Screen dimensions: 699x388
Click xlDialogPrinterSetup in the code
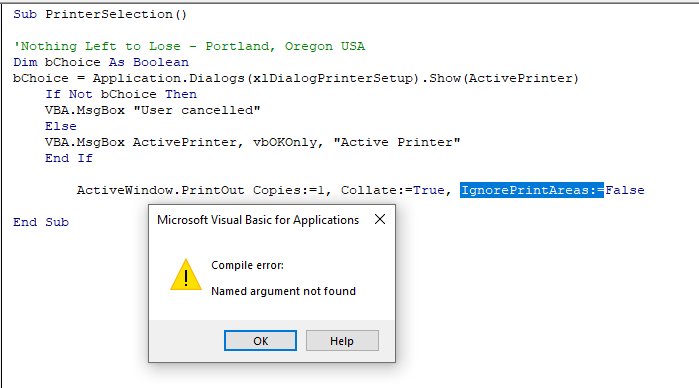(x=333, y=78)
